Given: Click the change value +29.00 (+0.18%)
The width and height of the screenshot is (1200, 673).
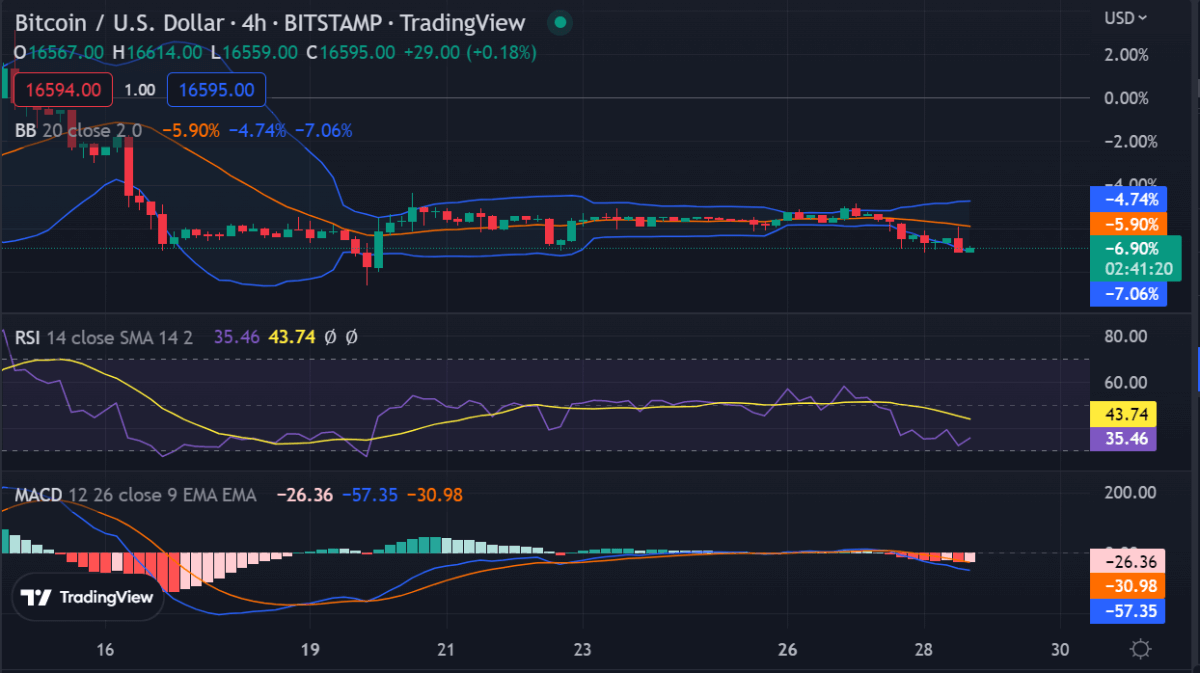Looking at the screenshot, I should (470, 52).
